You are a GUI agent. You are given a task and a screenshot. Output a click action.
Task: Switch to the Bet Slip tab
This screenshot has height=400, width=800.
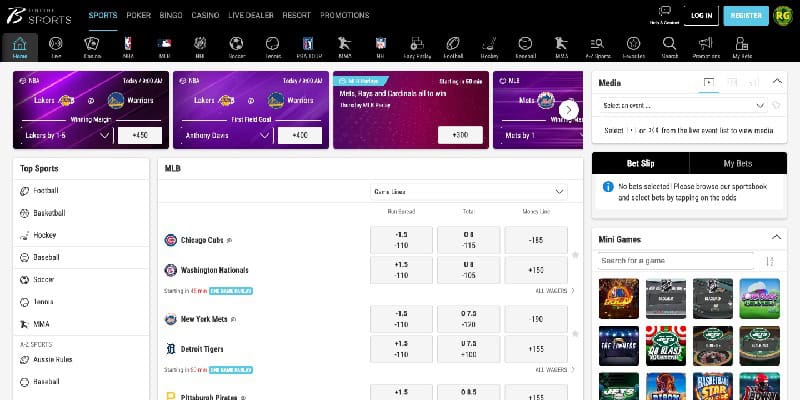pyautogui.click(x=640, y=163)
